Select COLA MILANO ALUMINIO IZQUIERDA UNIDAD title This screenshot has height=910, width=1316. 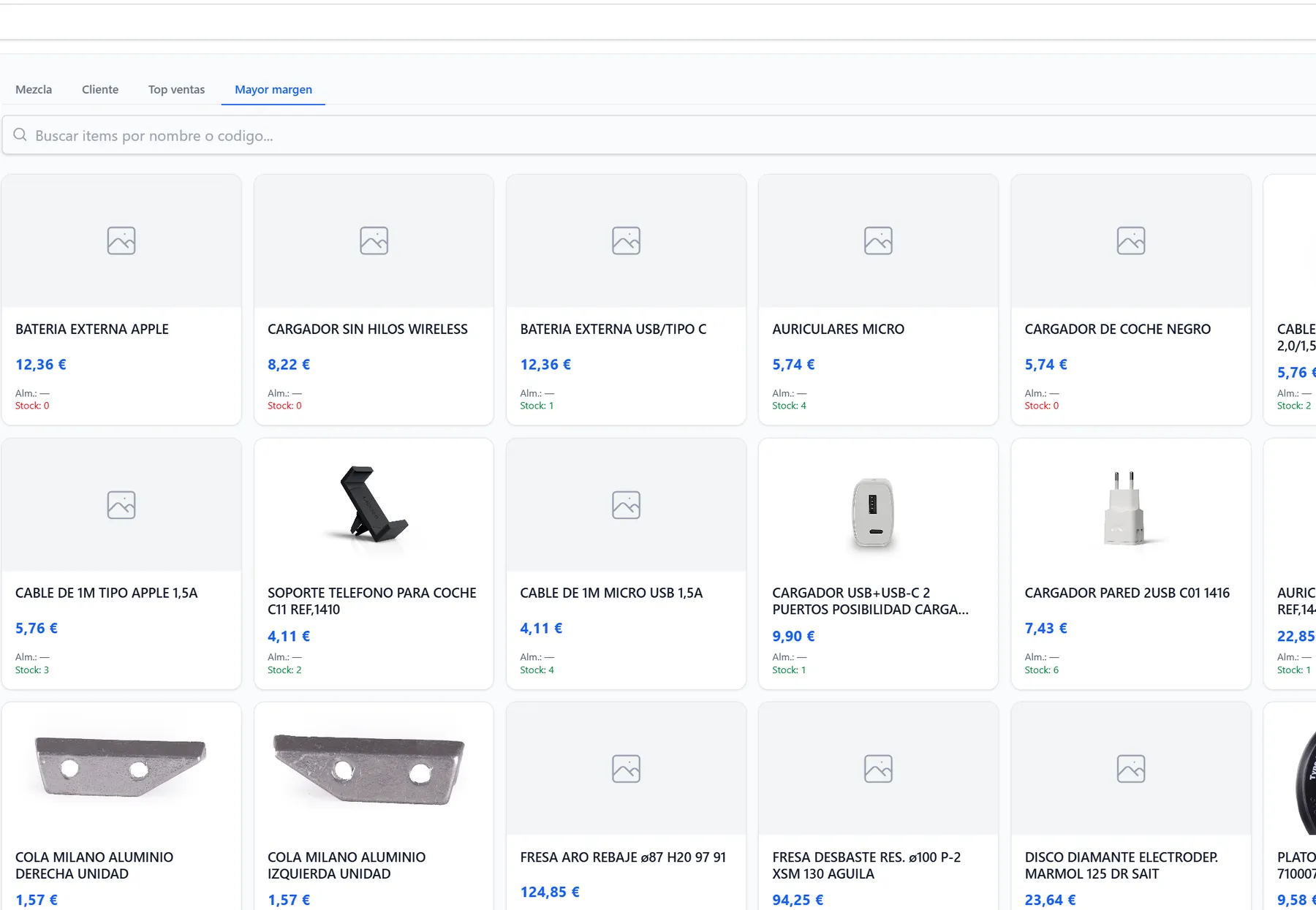(x=347, y=865)
